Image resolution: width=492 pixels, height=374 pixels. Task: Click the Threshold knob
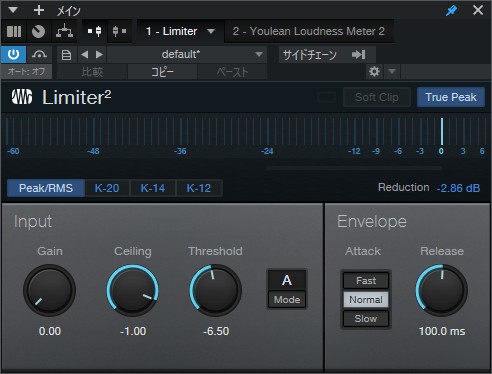(x=216, y=290)
